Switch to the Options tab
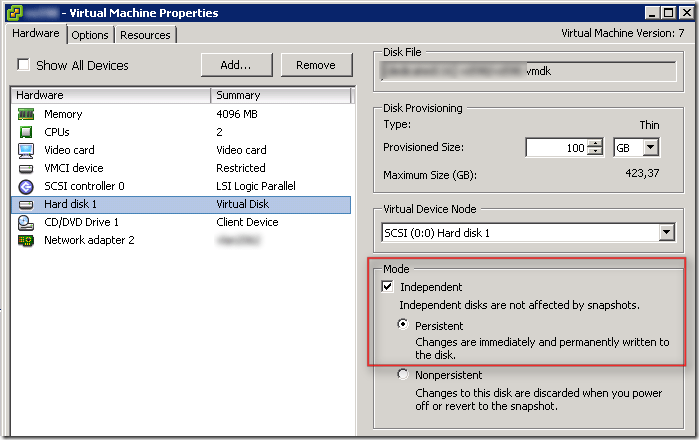This screenshot has width=699, height=440. click(90, 34)
